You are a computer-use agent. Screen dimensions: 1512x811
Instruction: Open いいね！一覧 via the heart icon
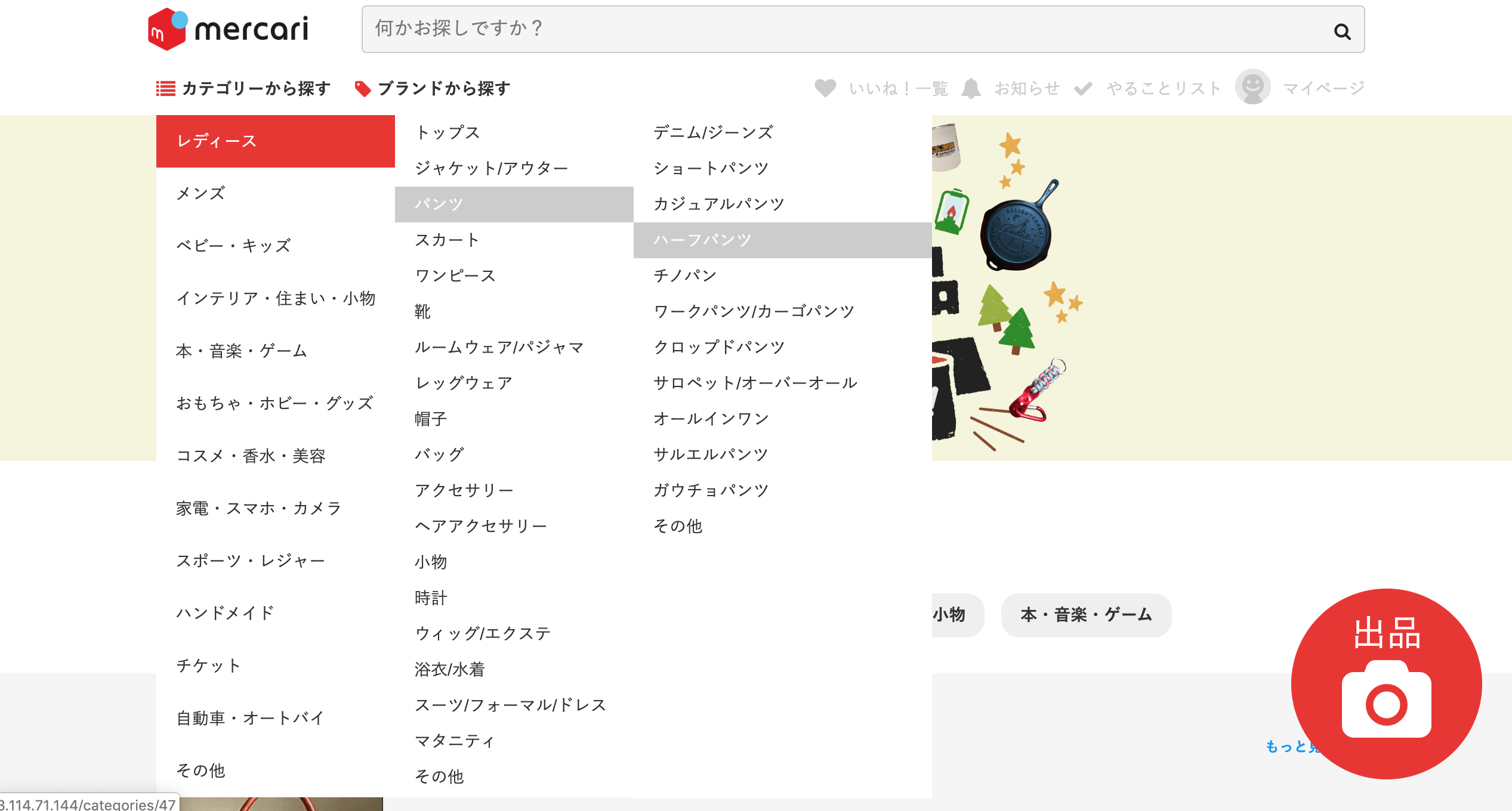pos(825,88)
